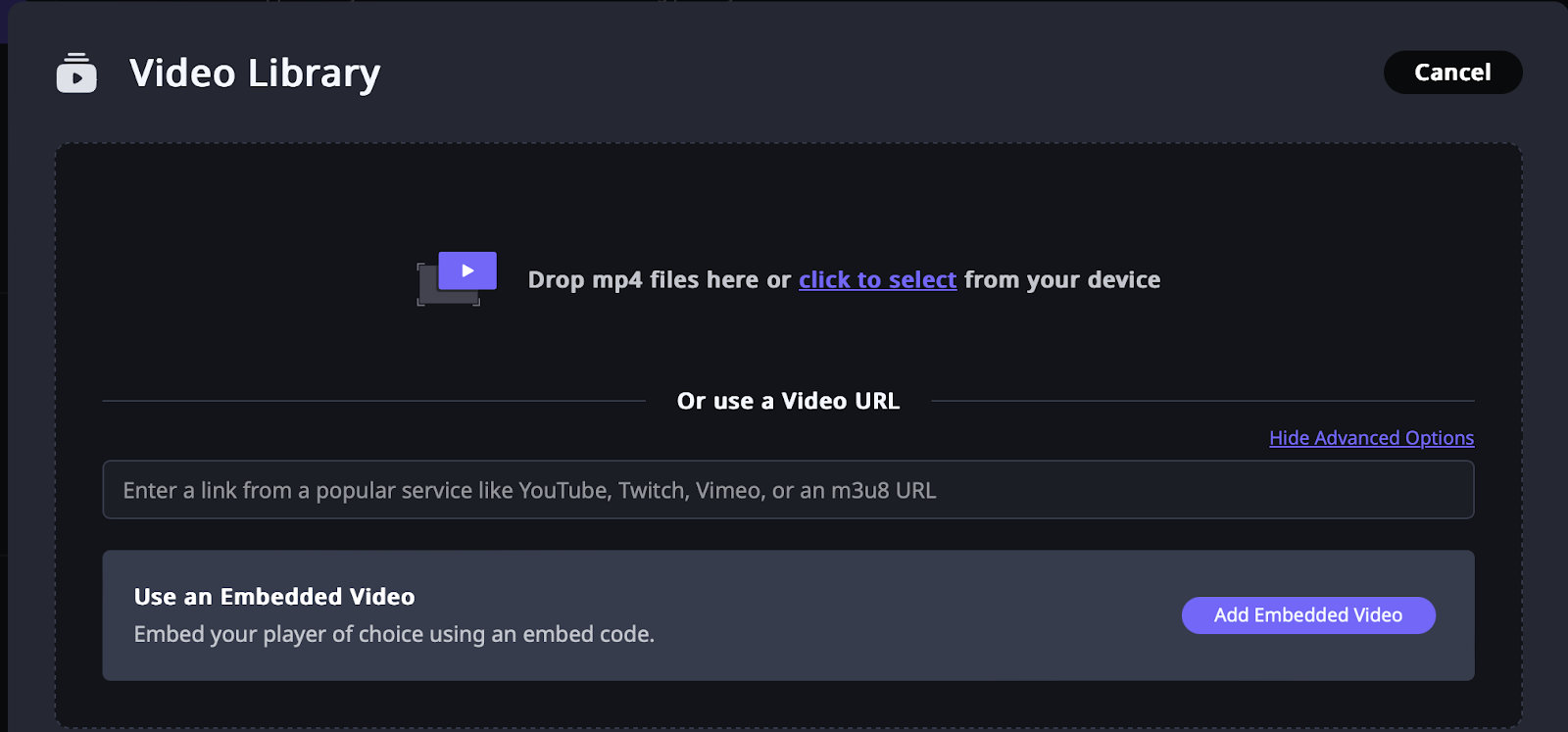
Task: Click blank header area left of Cancel
Action: [882, 73]
